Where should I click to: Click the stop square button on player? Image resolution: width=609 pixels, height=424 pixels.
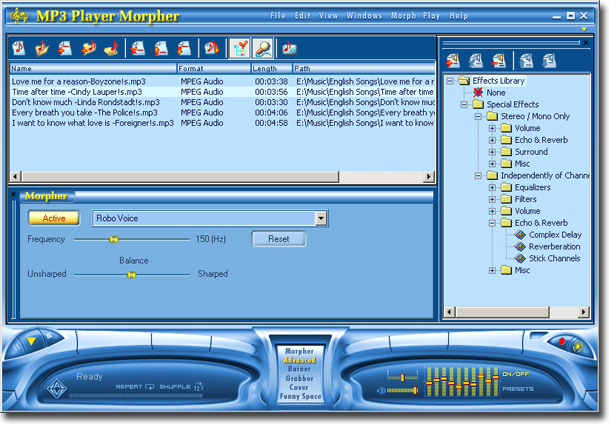click(49, 335)
